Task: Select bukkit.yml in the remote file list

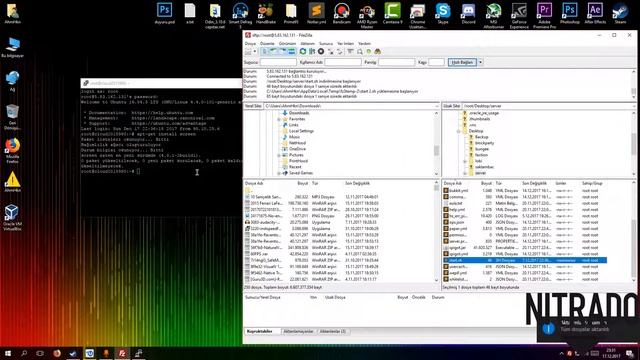Action: pos(458,191)
